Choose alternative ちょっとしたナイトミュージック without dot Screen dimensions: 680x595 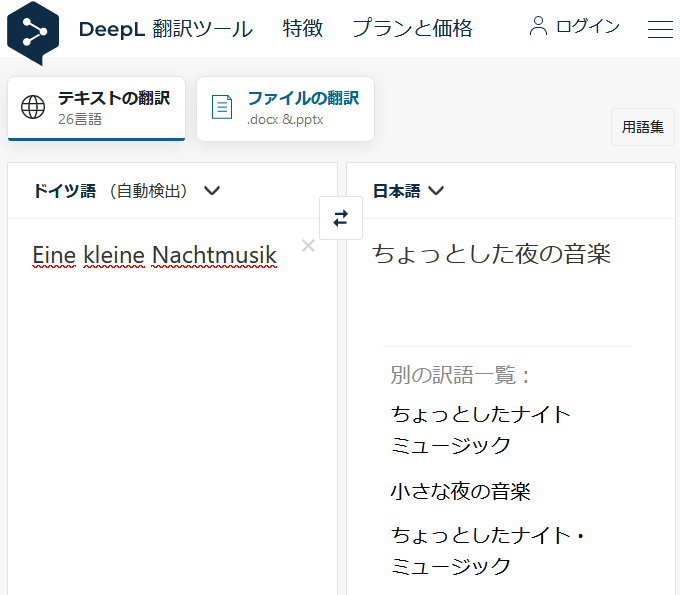pyautogui.click(x=481, y=429)
